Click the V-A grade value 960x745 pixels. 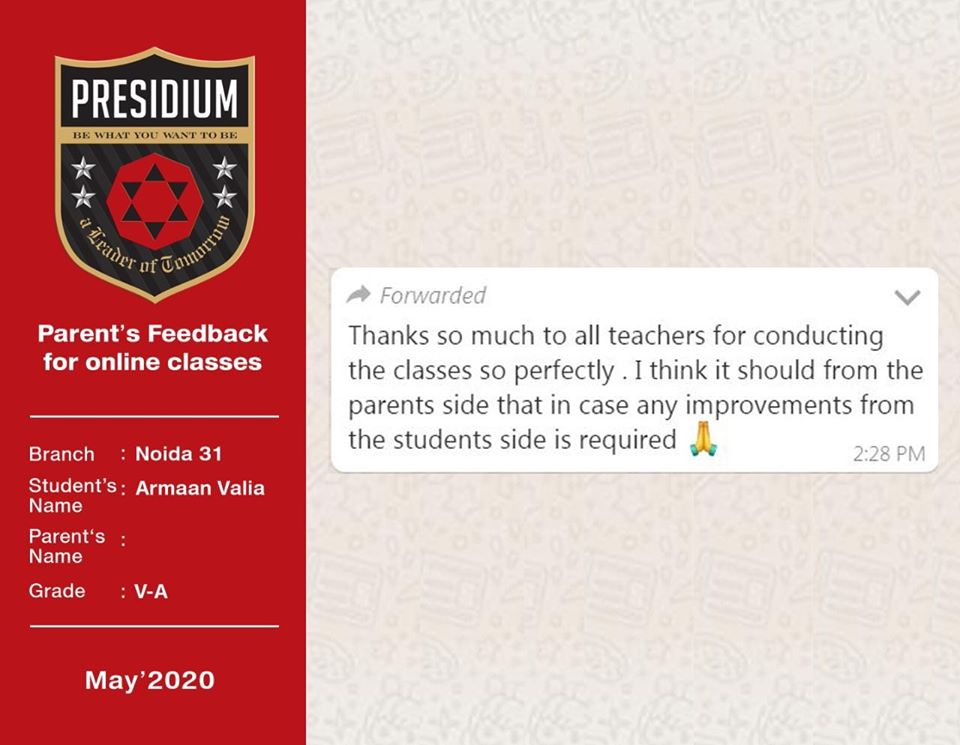[151, 591]
